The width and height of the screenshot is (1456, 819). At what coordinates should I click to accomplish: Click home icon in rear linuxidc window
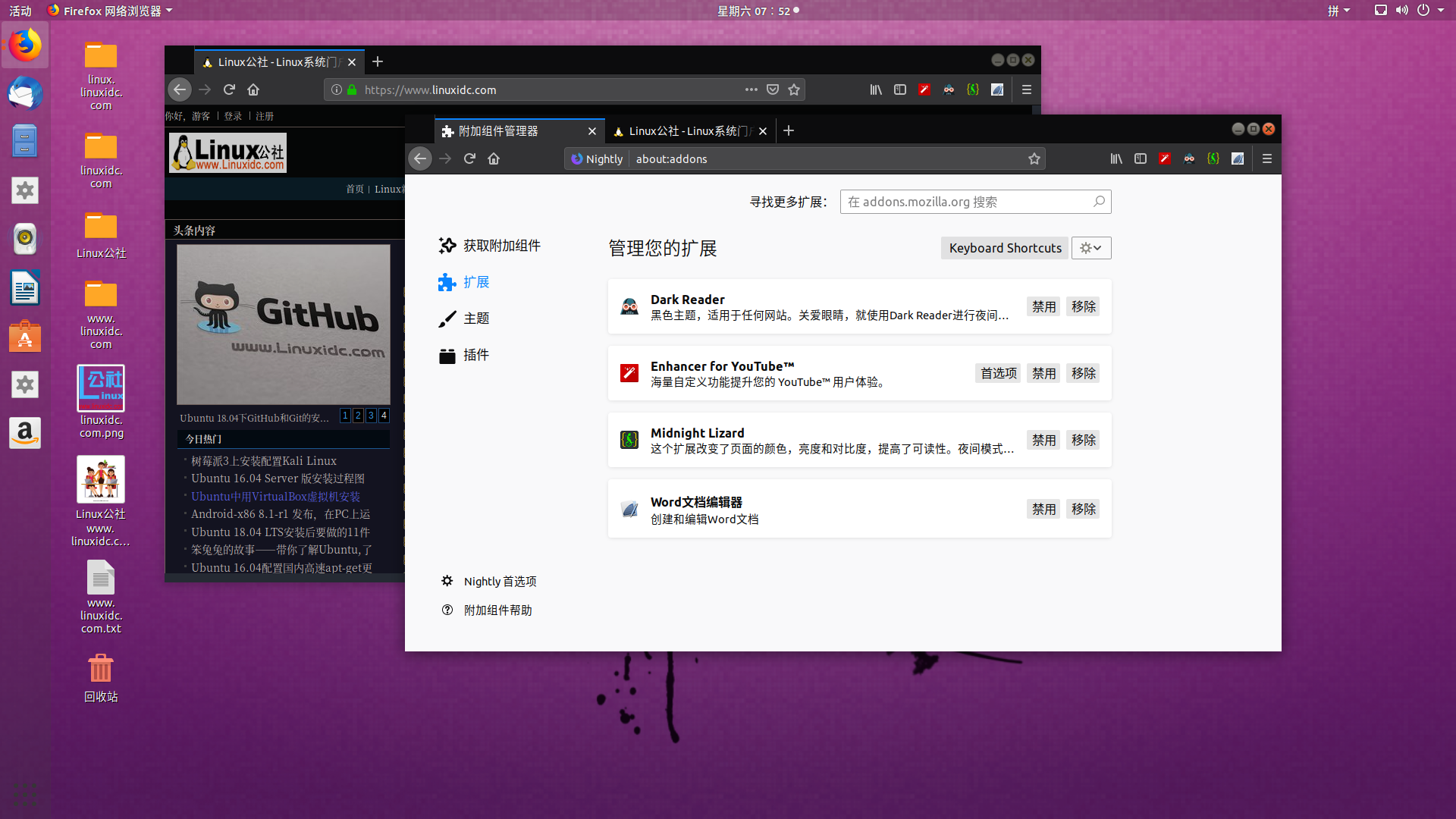[x=253, y=89]
